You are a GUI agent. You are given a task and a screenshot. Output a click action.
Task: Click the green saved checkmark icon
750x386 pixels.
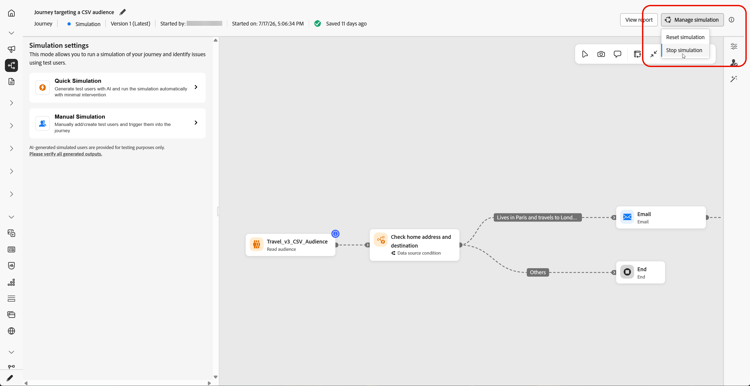[318, 23]
